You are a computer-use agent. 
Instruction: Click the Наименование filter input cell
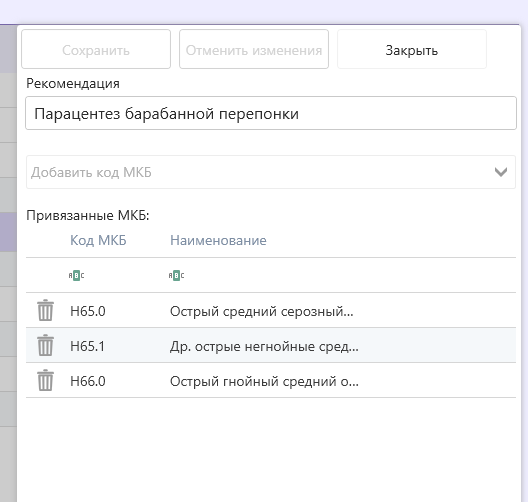point(341,275)
